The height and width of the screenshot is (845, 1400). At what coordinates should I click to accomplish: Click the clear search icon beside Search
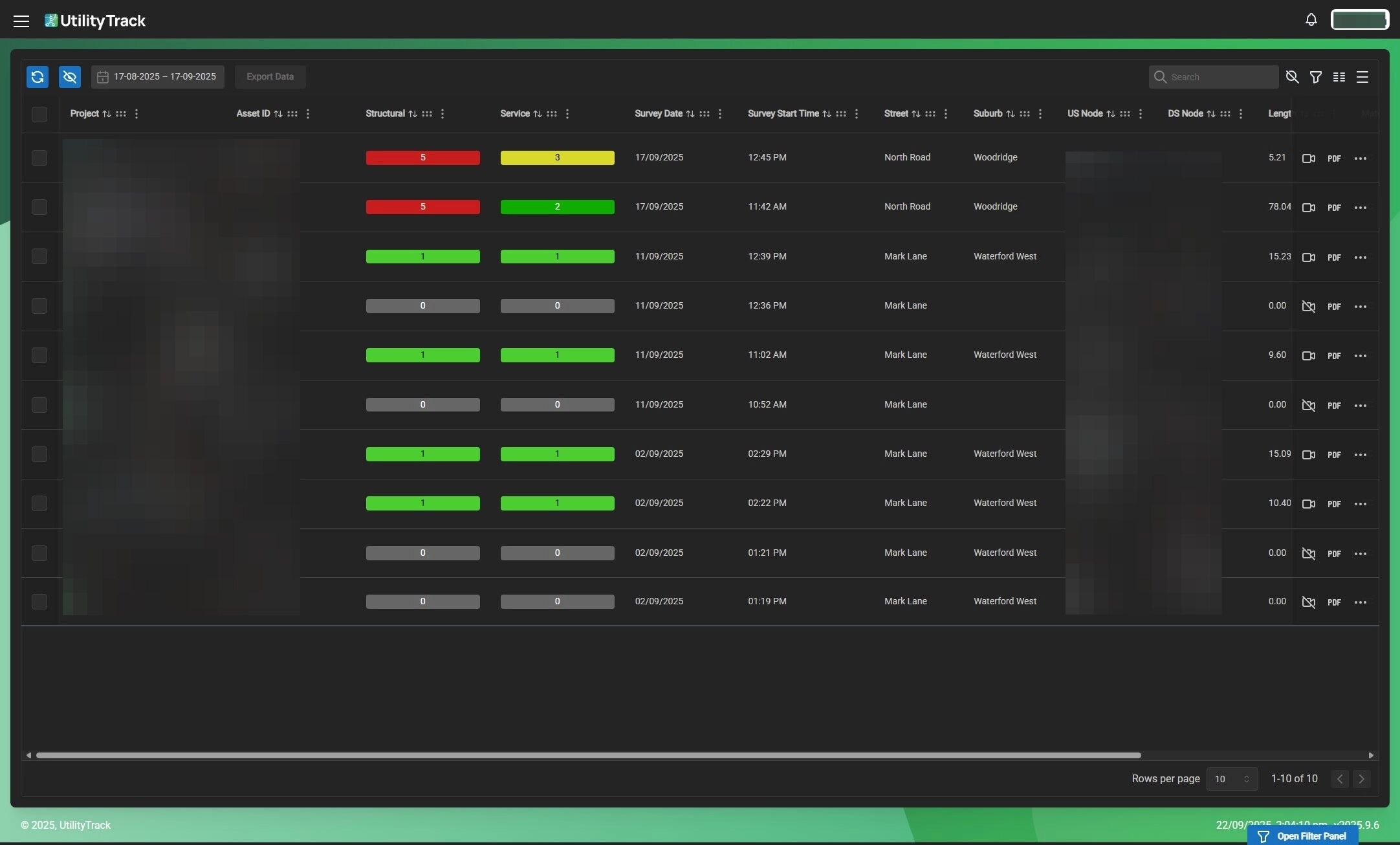click(1292, 77)
